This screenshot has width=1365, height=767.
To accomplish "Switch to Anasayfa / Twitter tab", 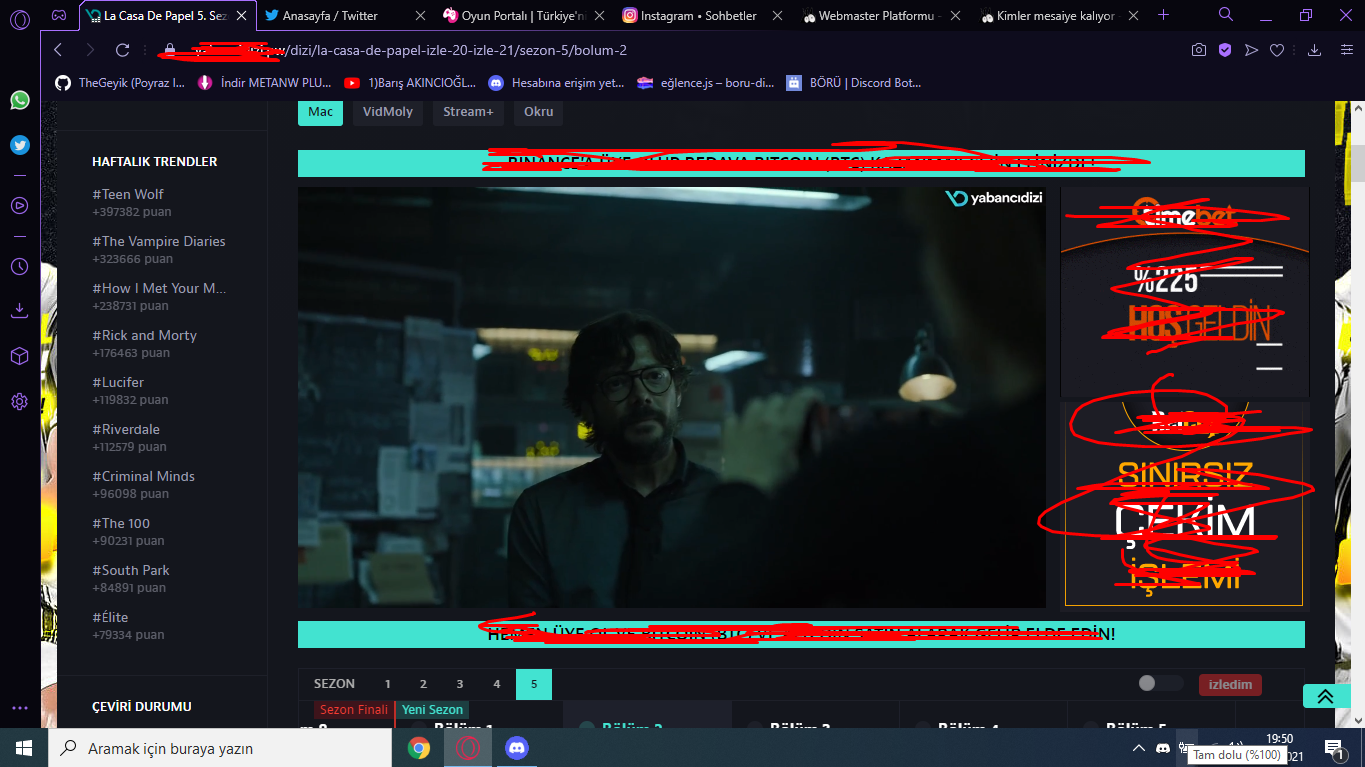I will 345,16.
